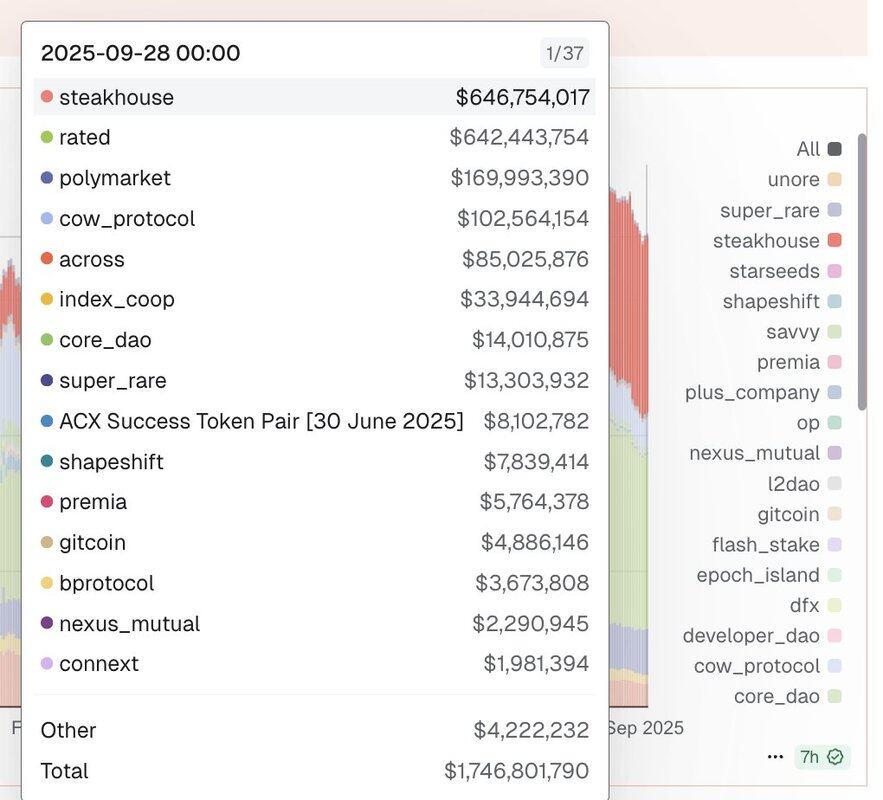Toggle plus_company series in legend
883x800 pixels.
(x=763, y=392)
